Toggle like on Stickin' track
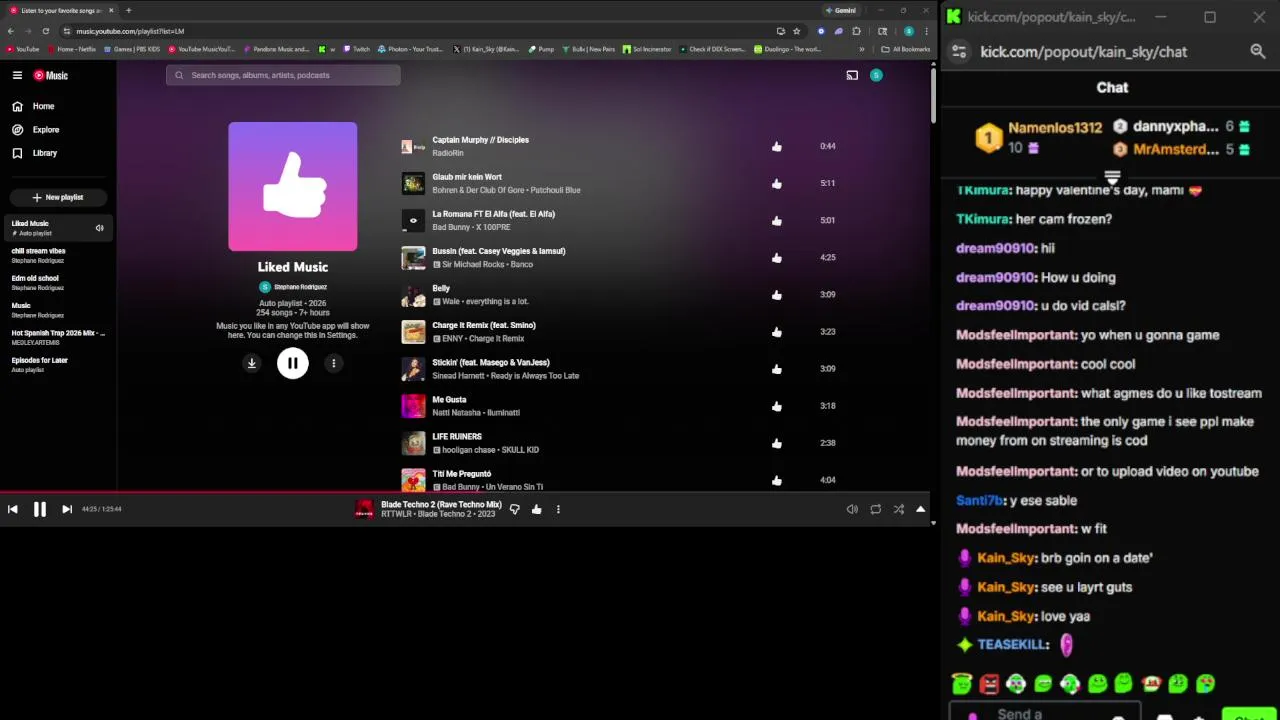The height and width of the screenshot is (720, 1280). [x=777, y=369]
